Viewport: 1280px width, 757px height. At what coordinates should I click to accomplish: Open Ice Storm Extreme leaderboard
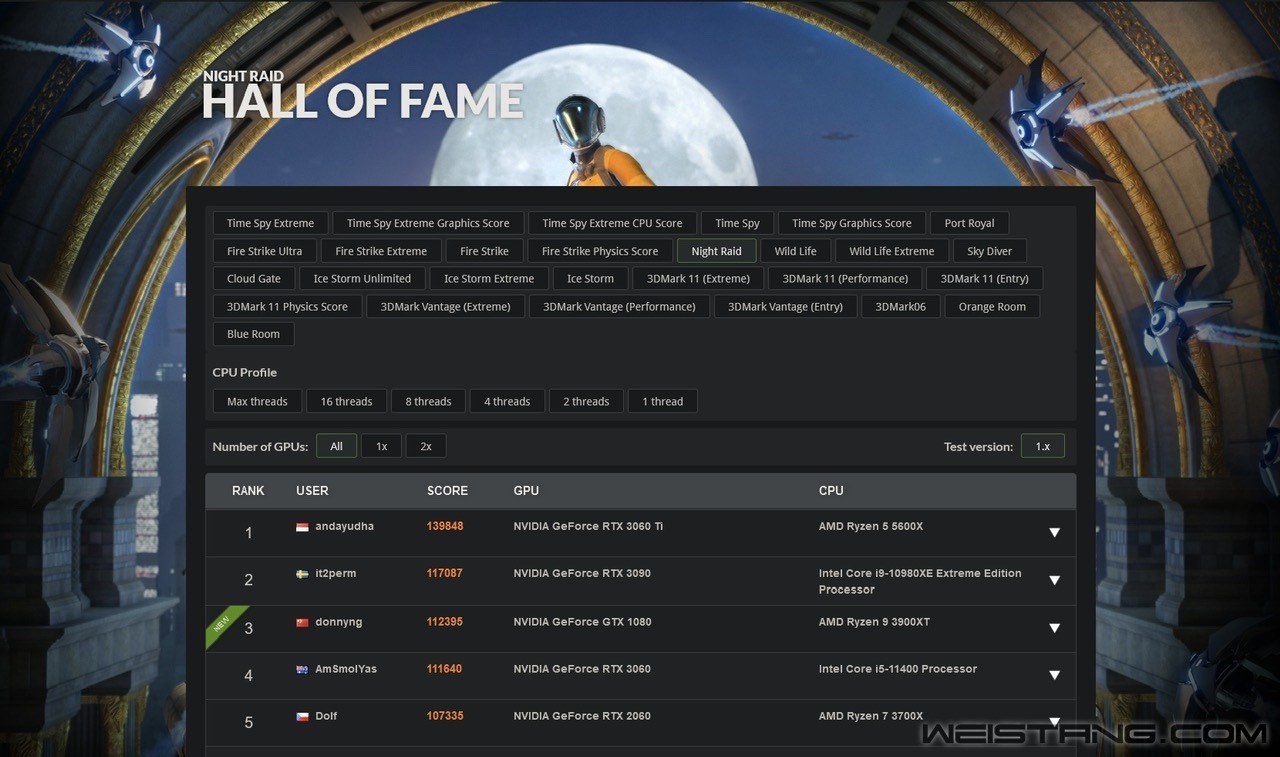point(489,278)
